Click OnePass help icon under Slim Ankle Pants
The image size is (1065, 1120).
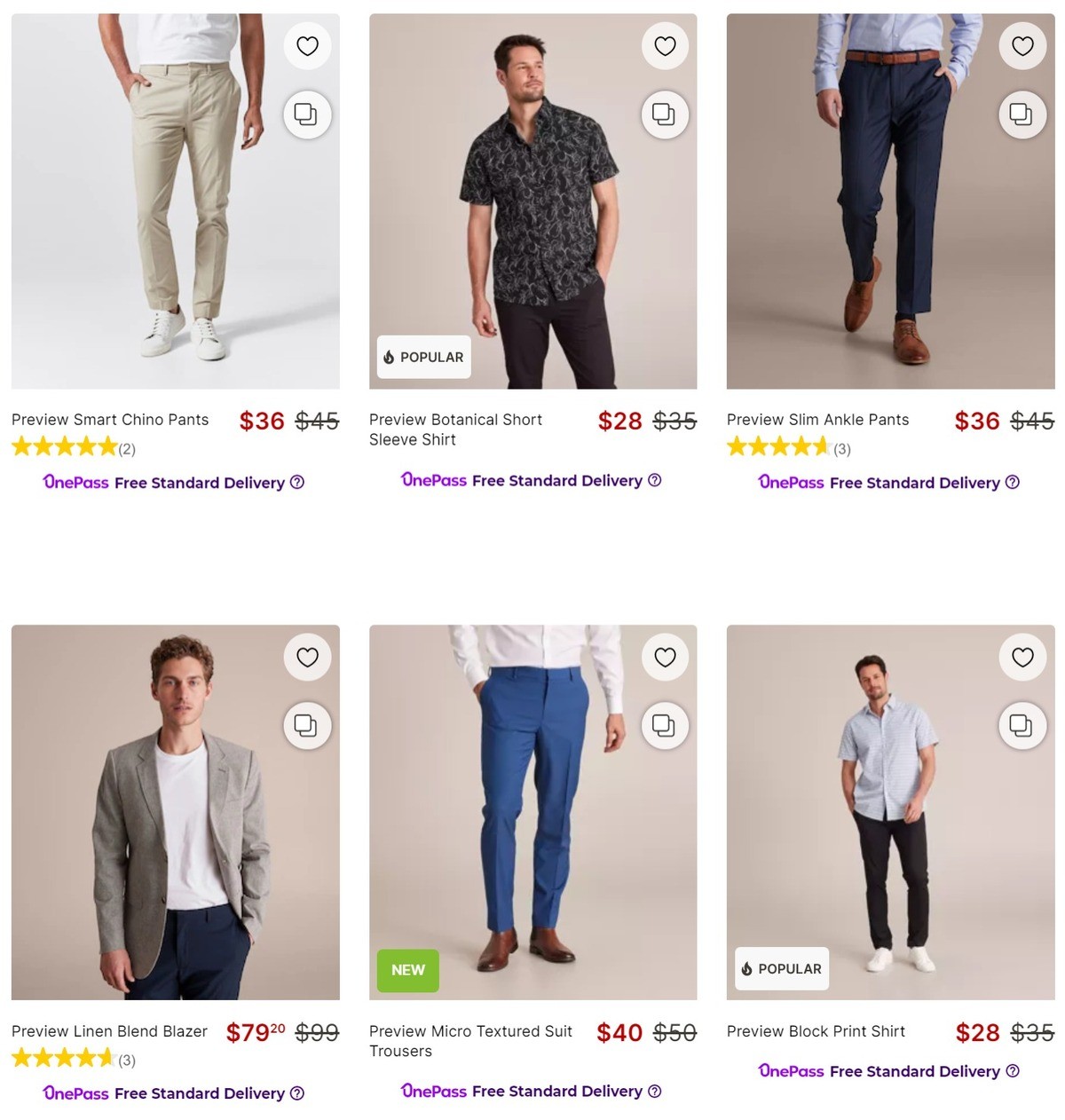(x=1013, y=482)
